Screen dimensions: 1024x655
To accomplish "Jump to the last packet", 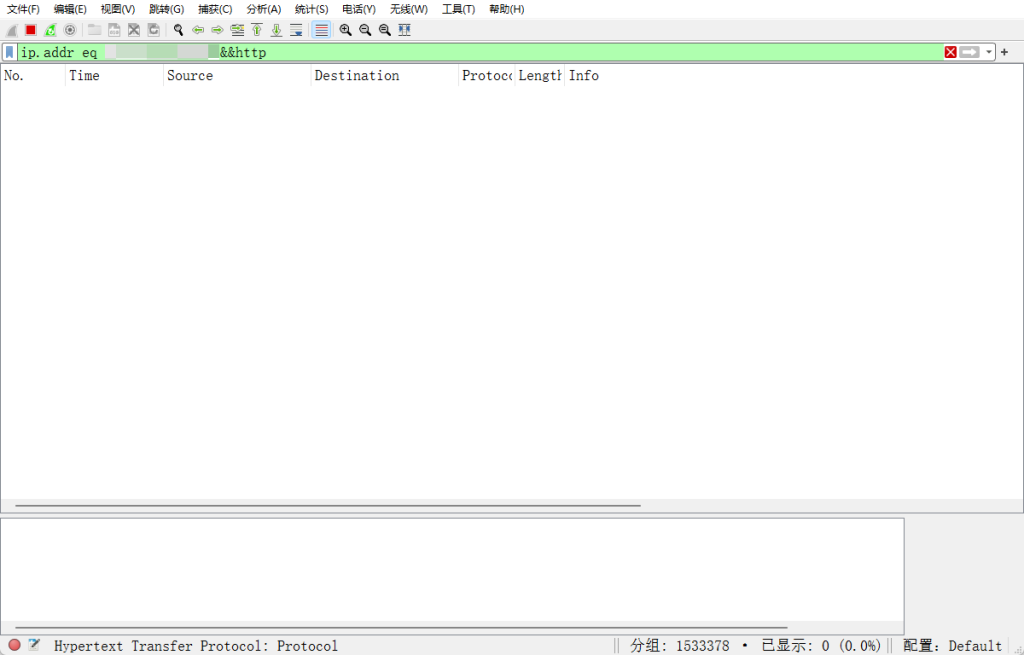I will [x=276, y=30].
